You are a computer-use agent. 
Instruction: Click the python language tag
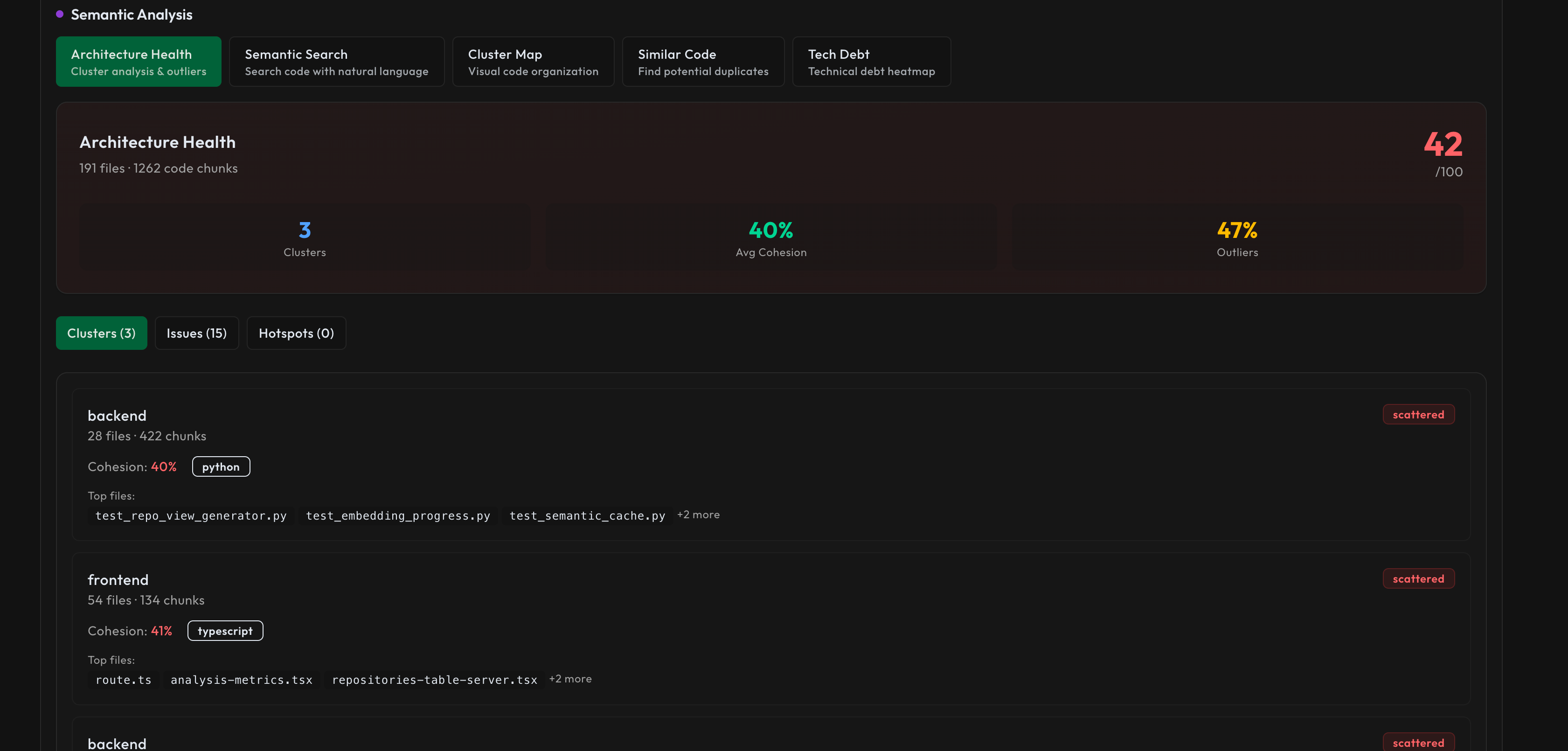(x=220, y=467)
